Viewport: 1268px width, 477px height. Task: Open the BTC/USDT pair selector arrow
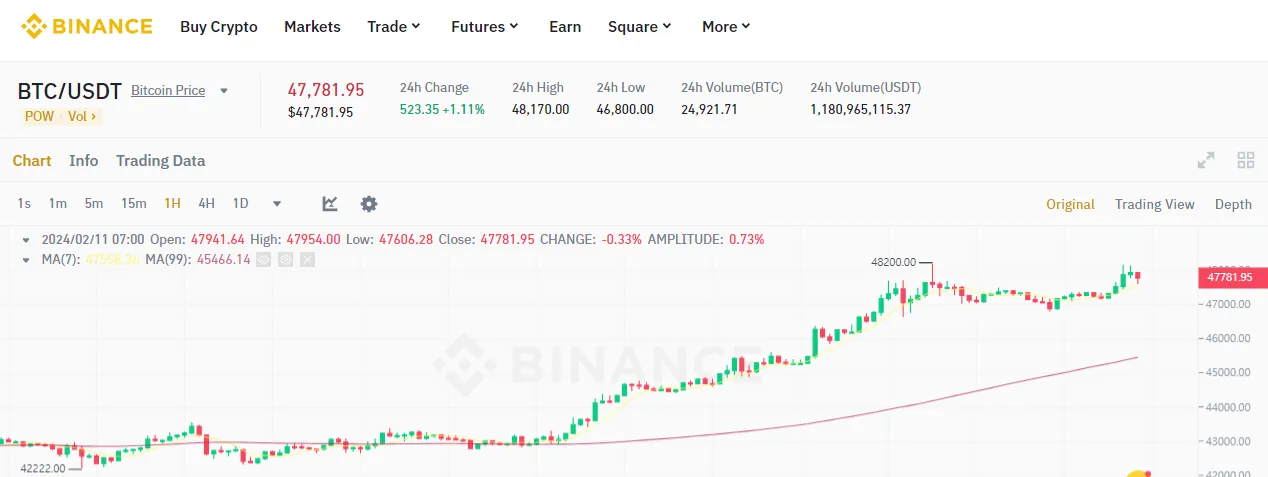tap(224, 91)
